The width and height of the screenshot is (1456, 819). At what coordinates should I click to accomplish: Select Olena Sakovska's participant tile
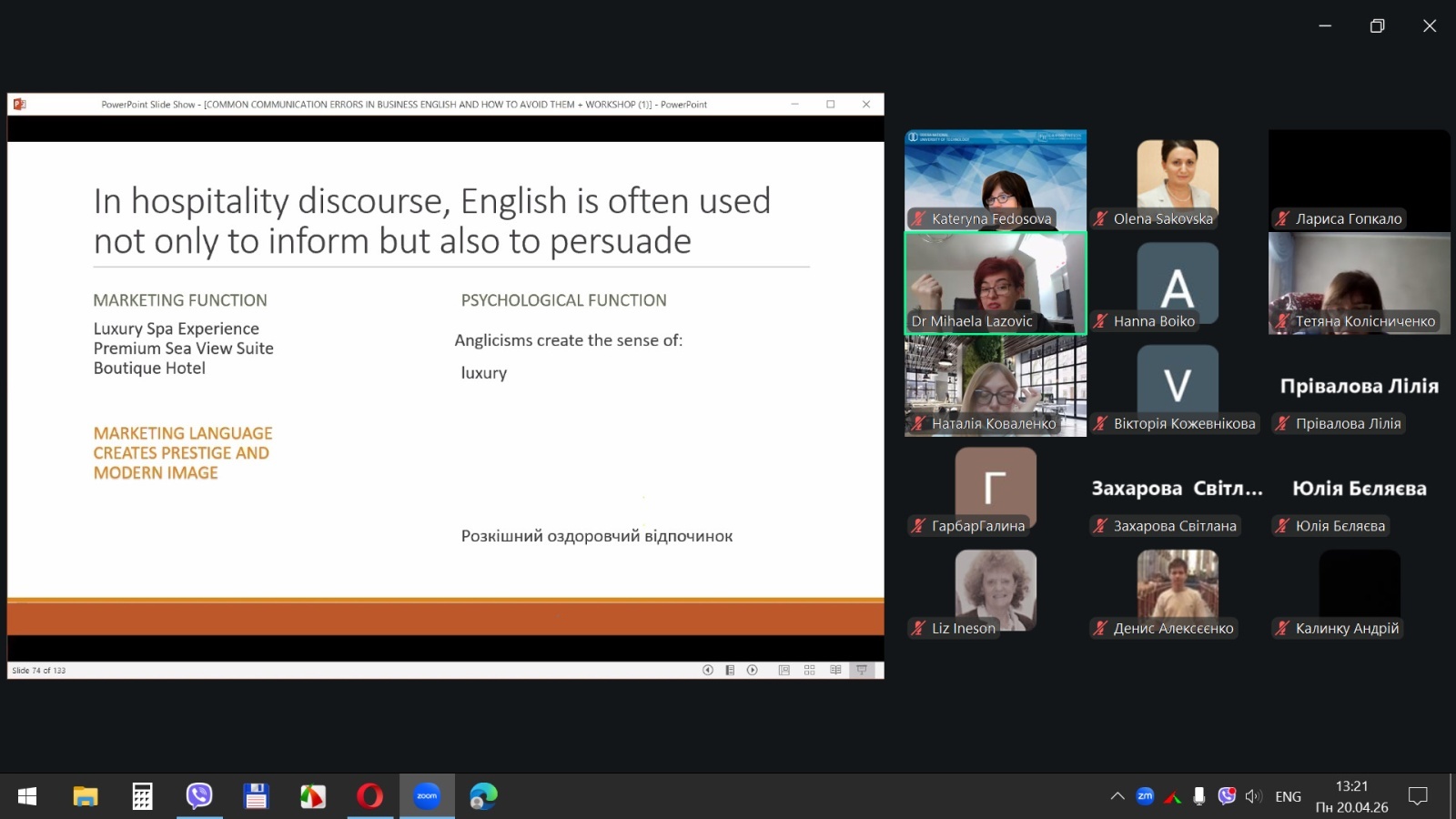1178,178
